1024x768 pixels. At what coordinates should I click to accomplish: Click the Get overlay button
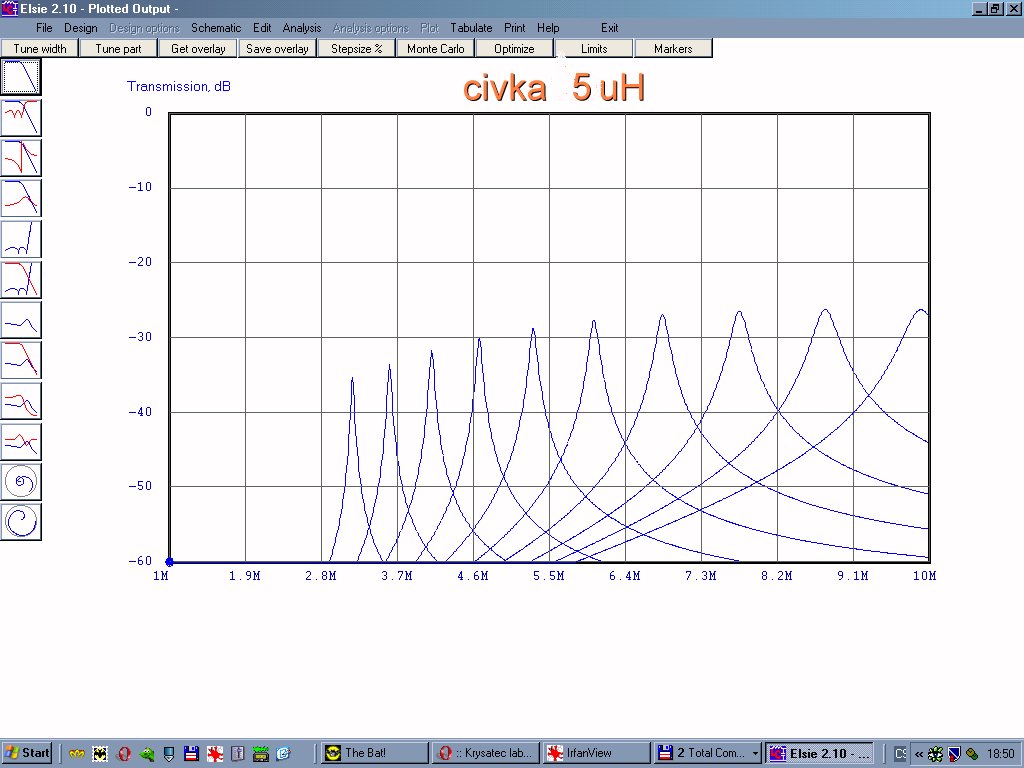tap(198, 48)
